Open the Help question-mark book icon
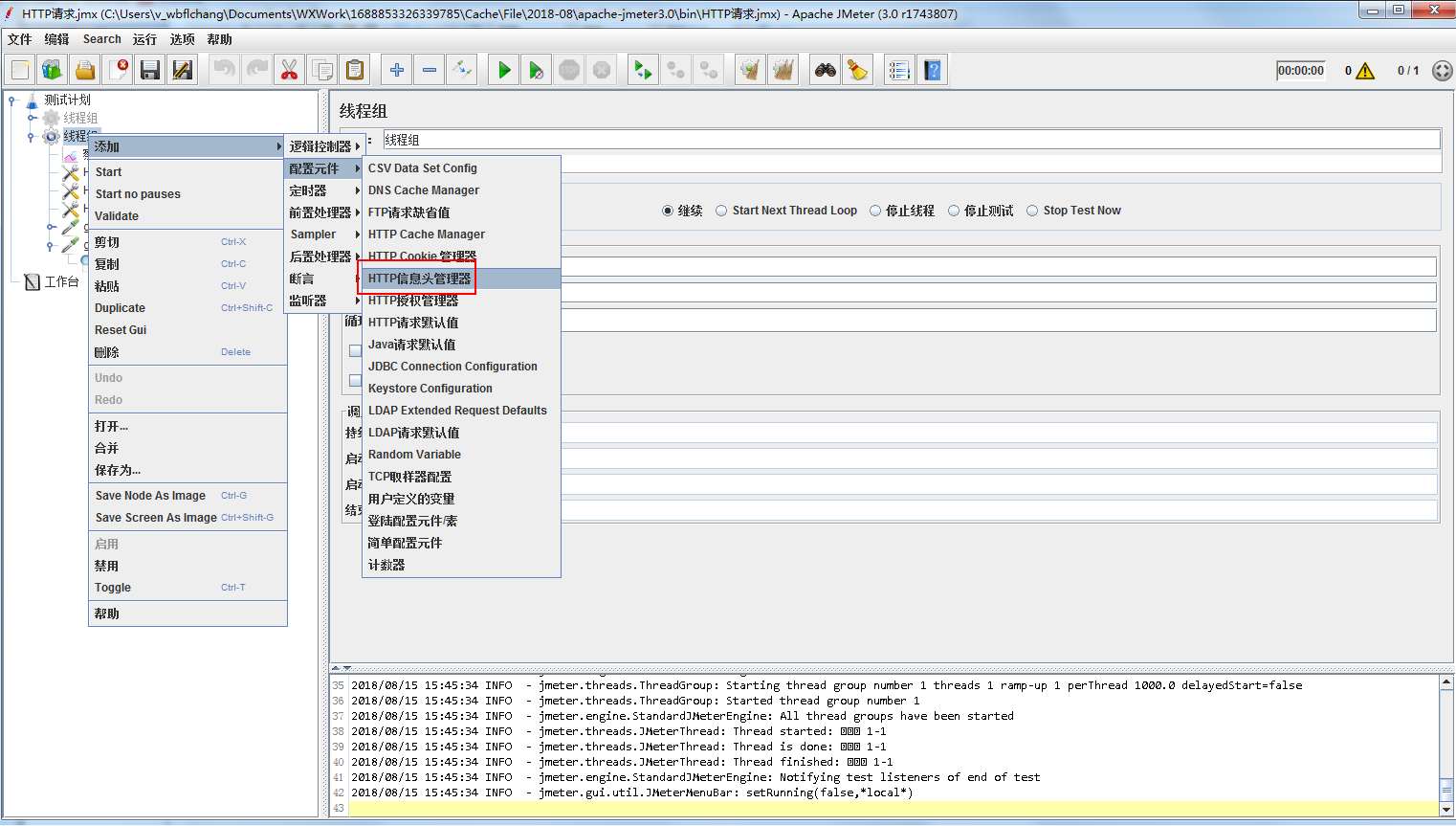Image resolution: width=1456 pixels, height=826 pixels. tap(933, 70)
